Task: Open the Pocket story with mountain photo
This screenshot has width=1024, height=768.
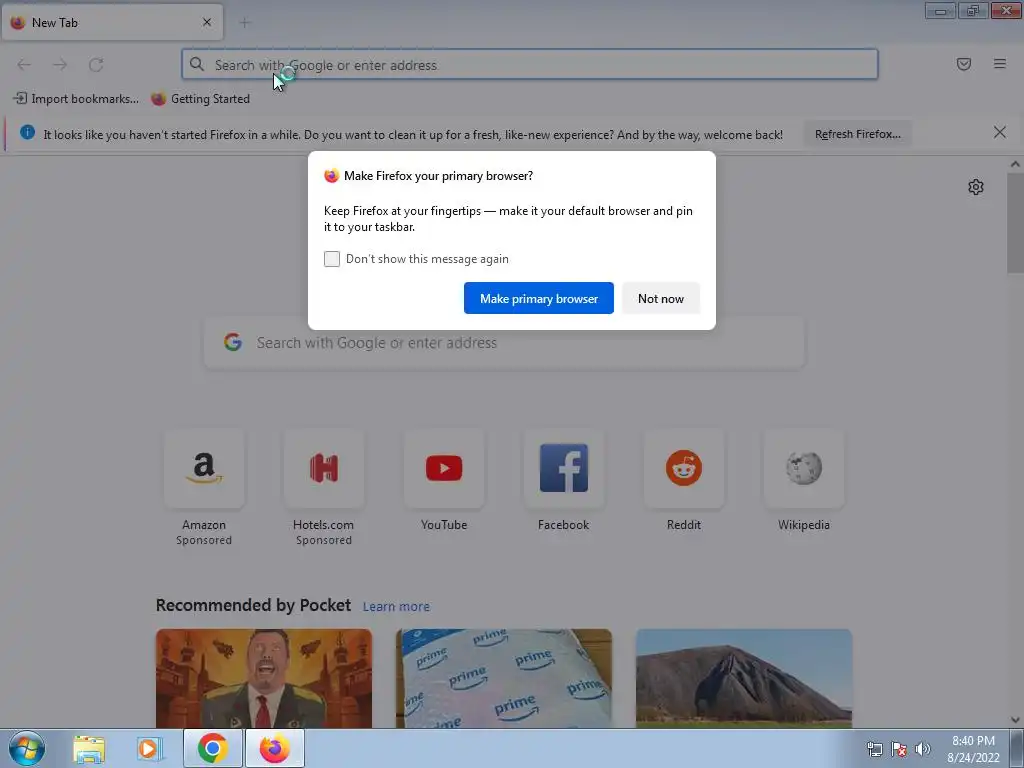Action: (744, 679)
